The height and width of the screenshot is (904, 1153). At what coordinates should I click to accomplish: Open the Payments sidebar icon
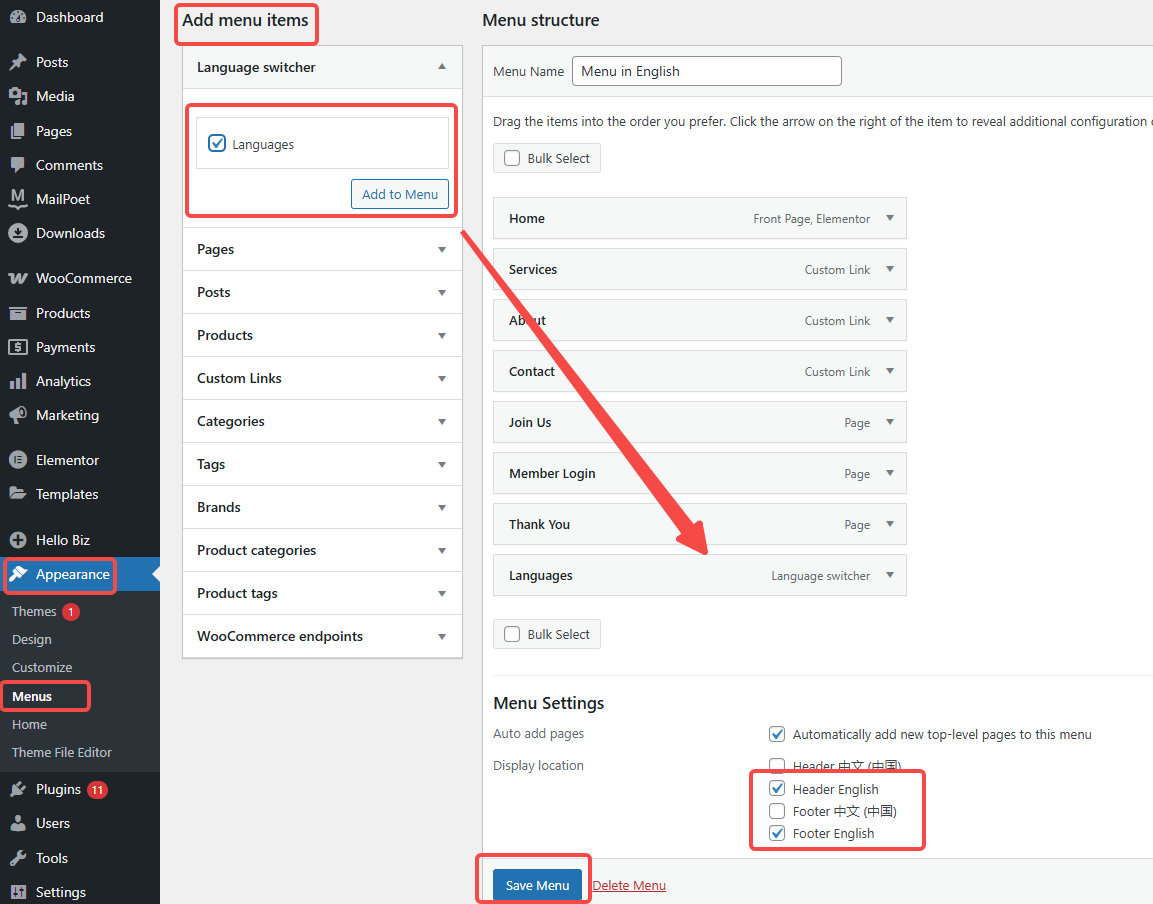(20, 347)
